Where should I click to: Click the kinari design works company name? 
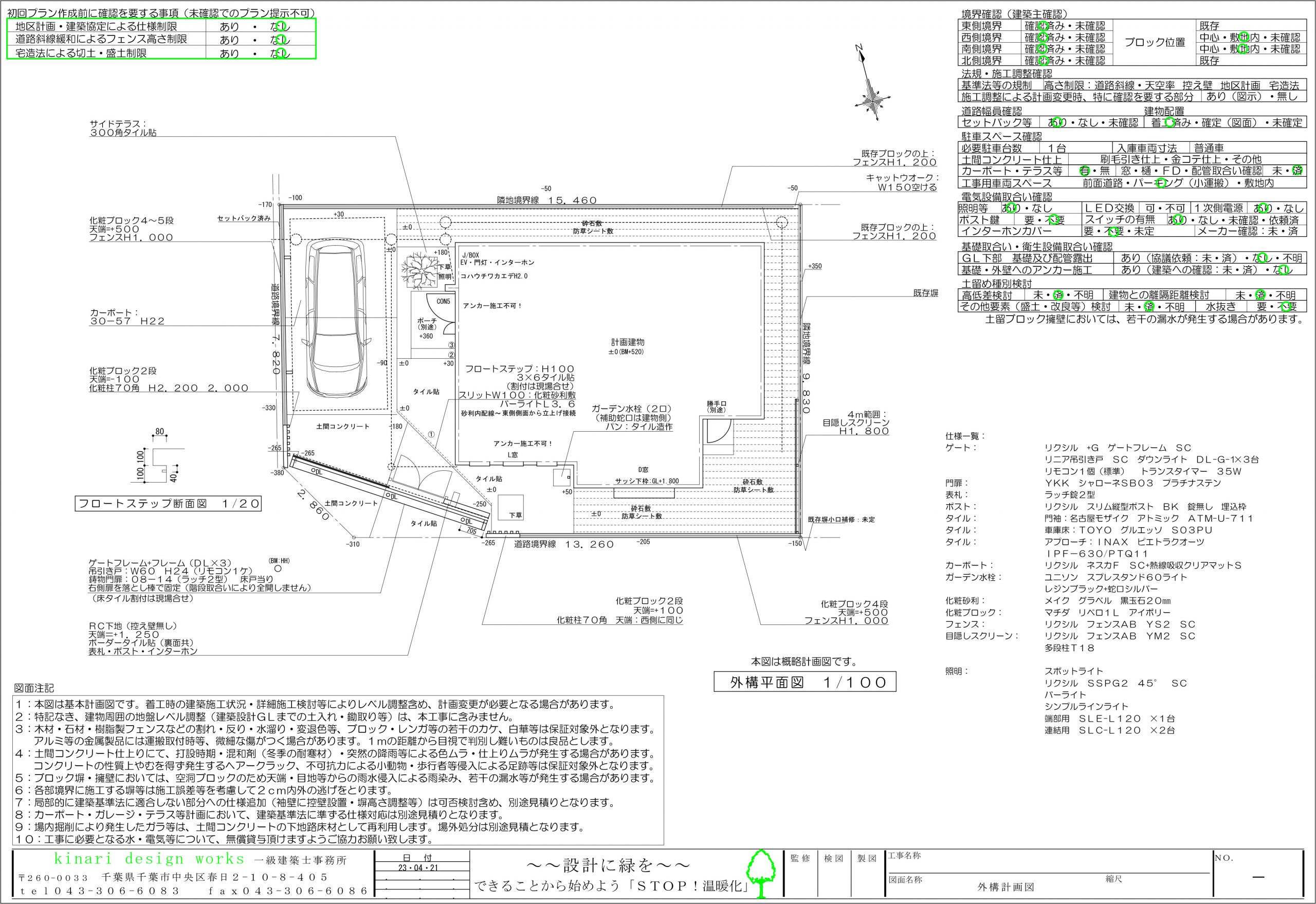tap(150, 860)
